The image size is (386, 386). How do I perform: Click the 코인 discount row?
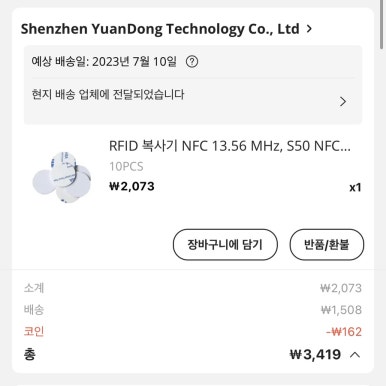point(193,332)
